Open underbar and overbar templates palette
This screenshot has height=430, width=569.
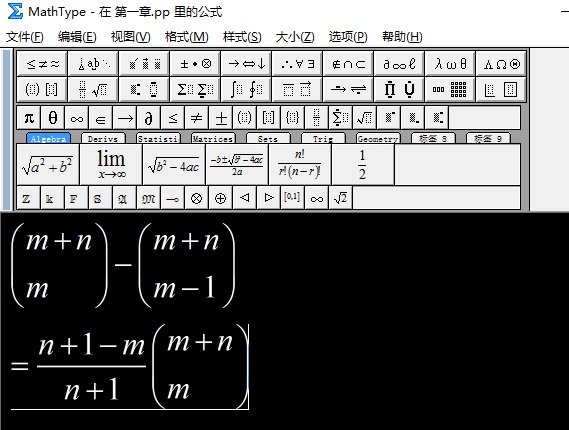coord(297,89)
